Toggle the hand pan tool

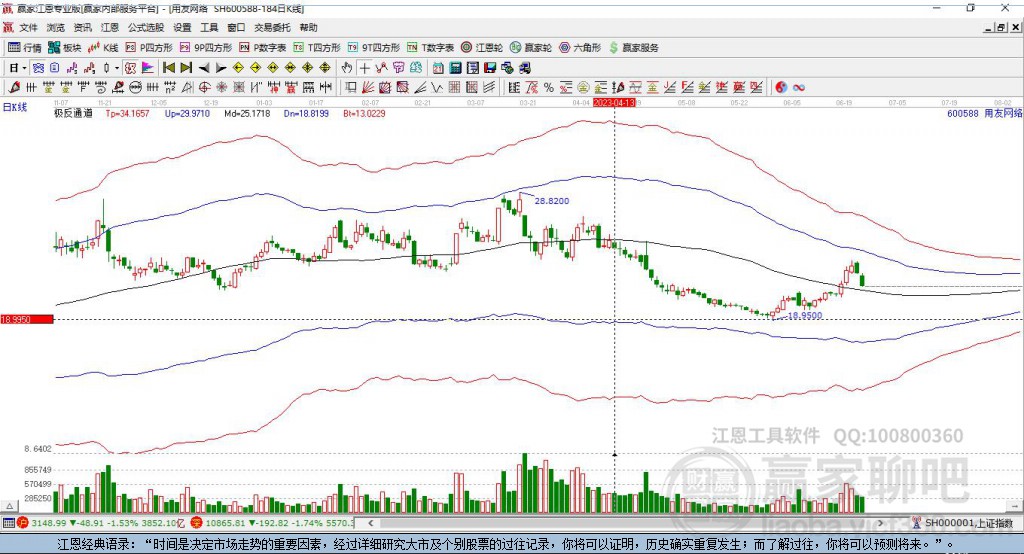347,68
